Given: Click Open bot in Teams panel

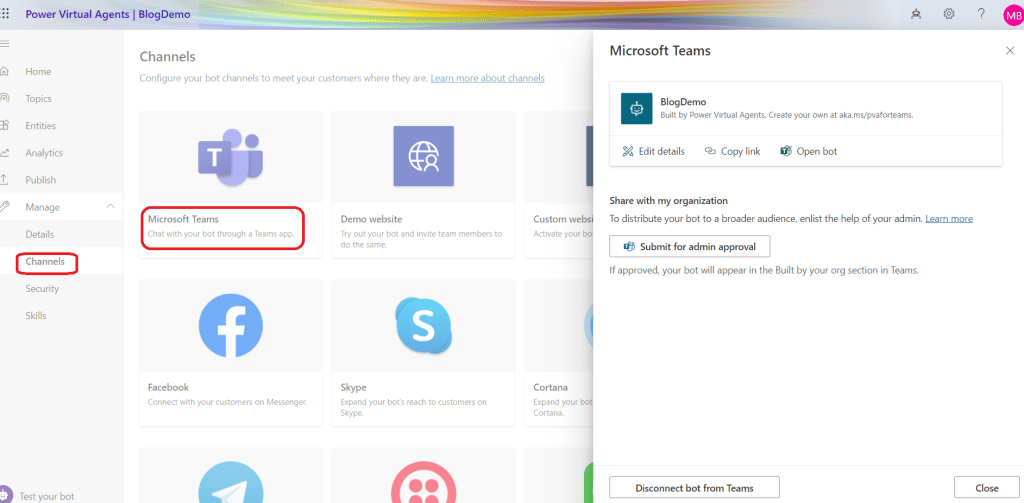Looking at the screenshot, I should (808, 151).
